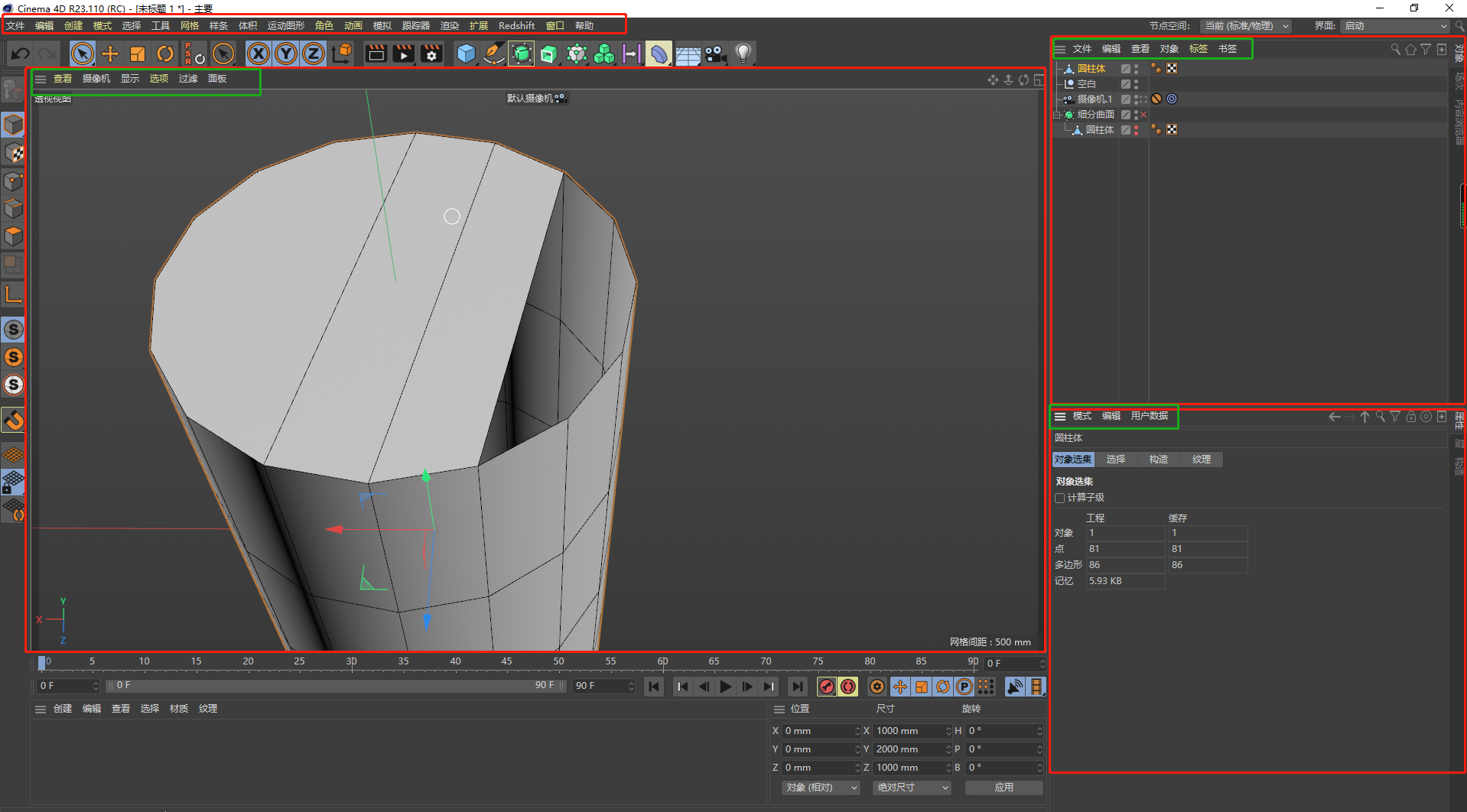Select the Scale tool in the top toolbar
Viewport: 1467px width, 812px height.
pos(138,54)
